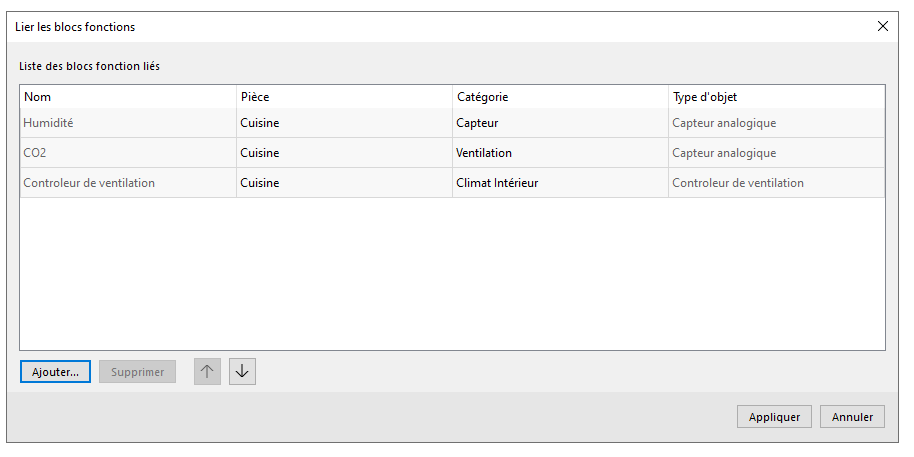This screenshot has width=914, height=457.
Task: Confirm with the Appliquer button
Action: point(774,417)
